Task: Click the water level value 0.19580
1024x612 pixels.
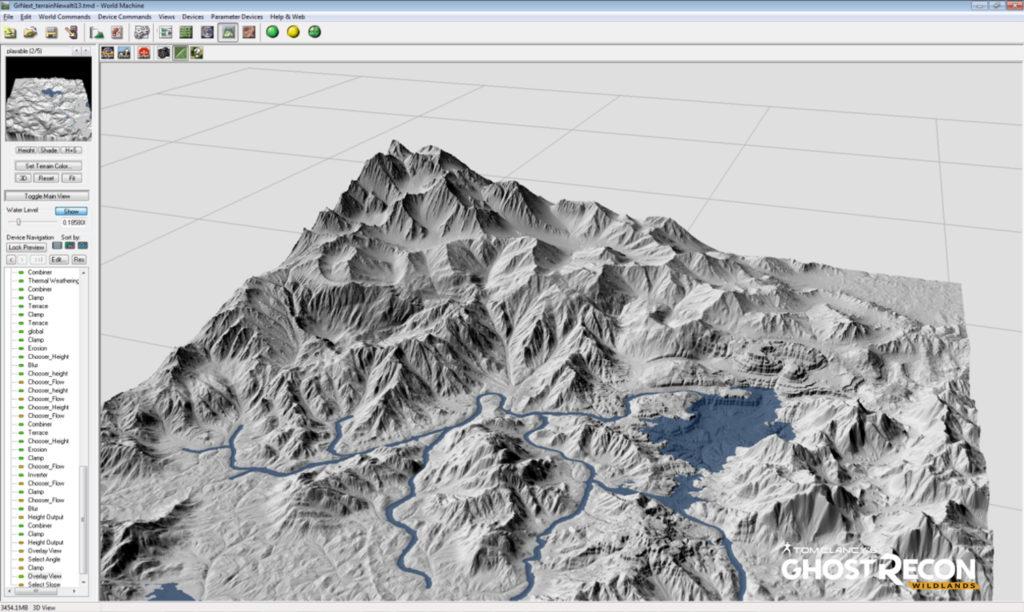Action: [x=74, y=223]
